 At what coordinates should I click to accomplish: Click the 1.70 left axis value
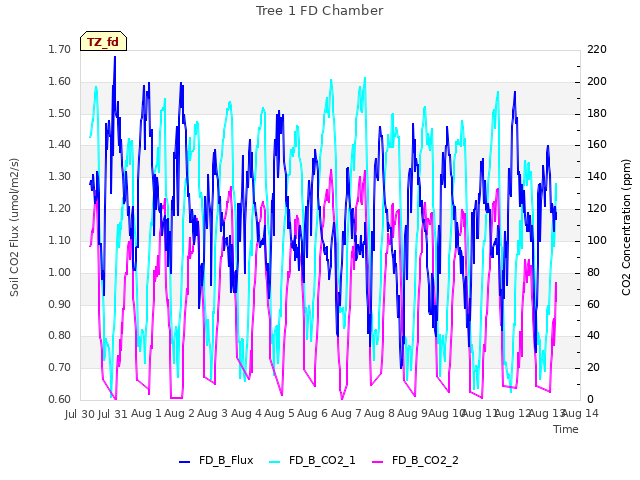(x=60, y=49)
